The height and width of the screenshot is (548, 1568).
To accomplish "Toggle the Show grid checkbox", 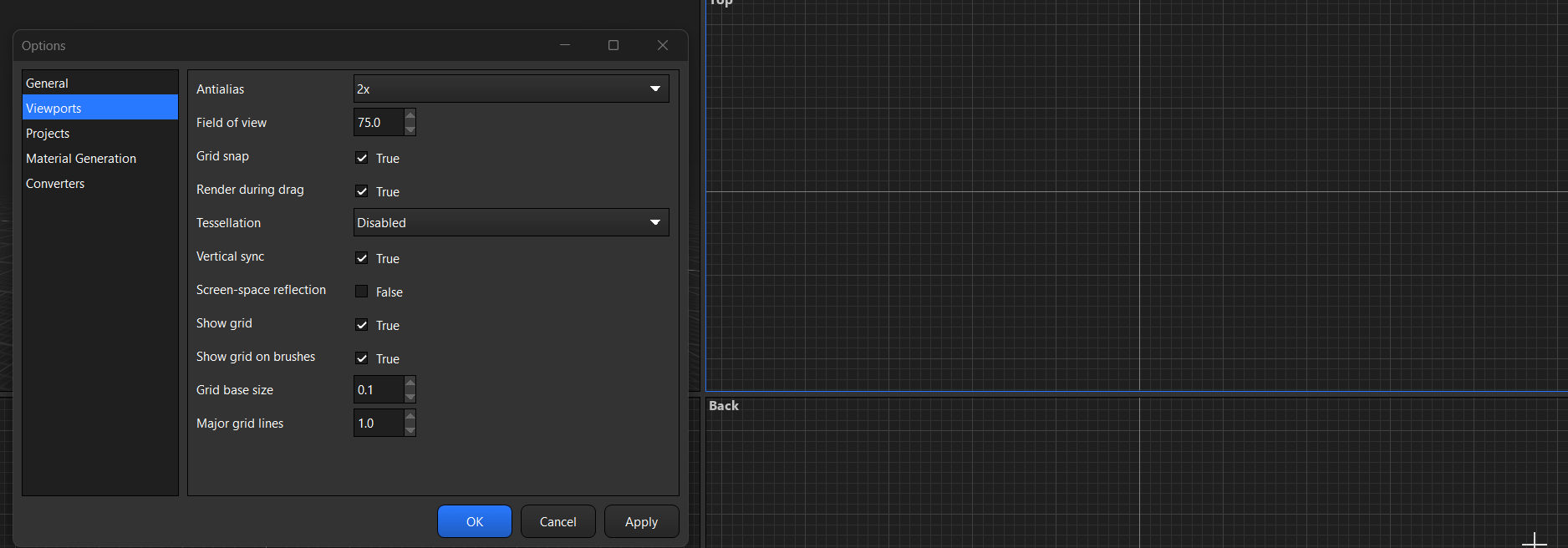I will click(x=362, y=325).
